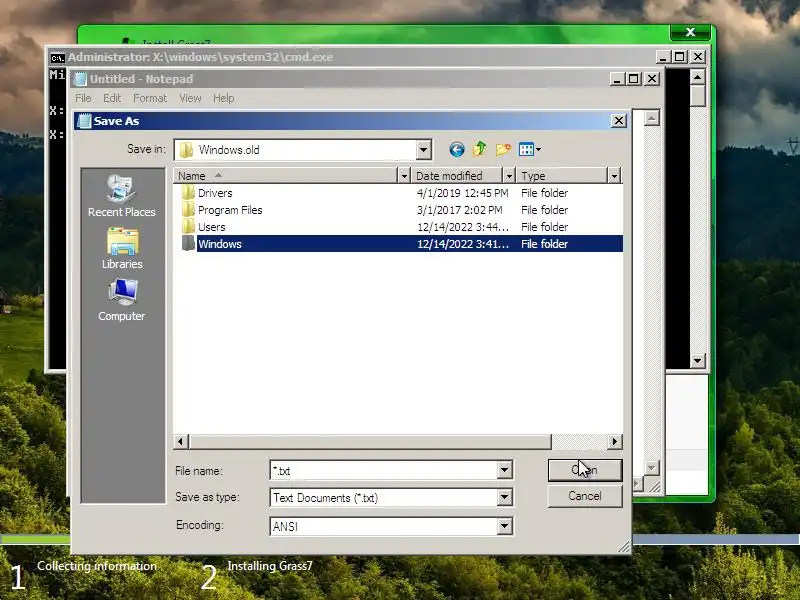Open Computer in the sidebar

121,301
